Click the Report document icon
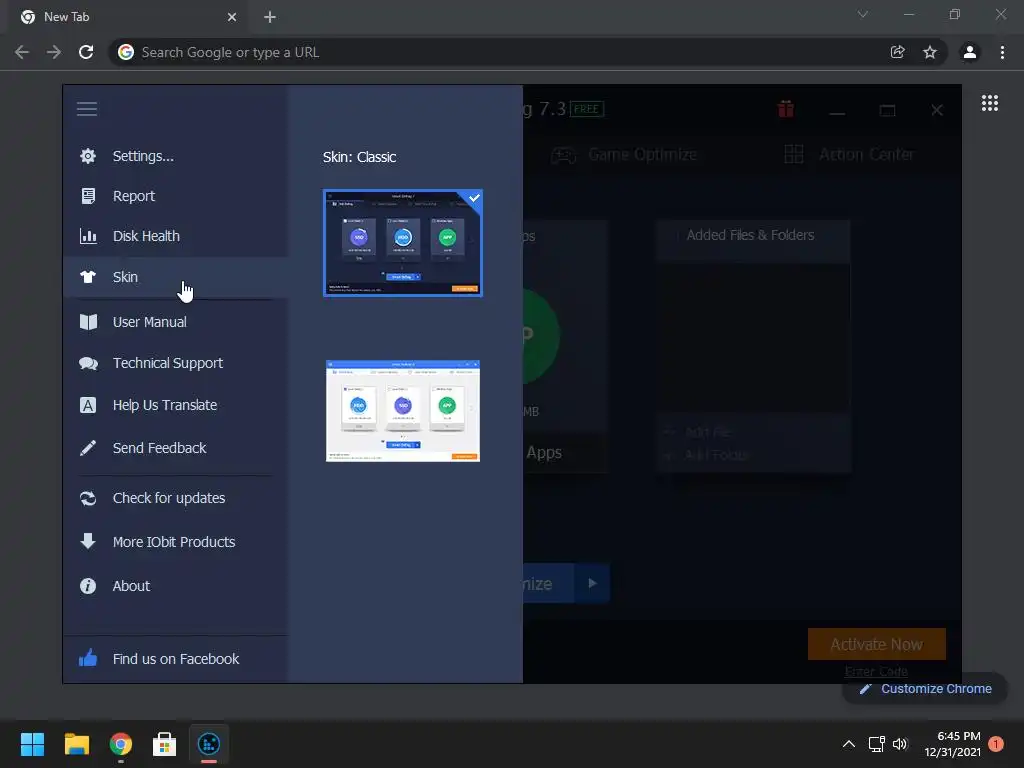 [88, 196]
